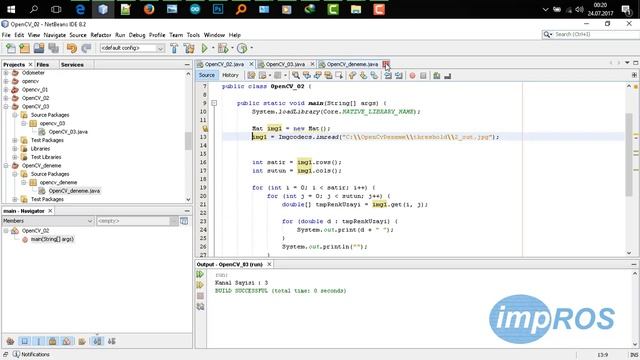Click the Uncomment icon in editor toolbar
Viewport: 640px width, 360px height.
pos(448,76)
